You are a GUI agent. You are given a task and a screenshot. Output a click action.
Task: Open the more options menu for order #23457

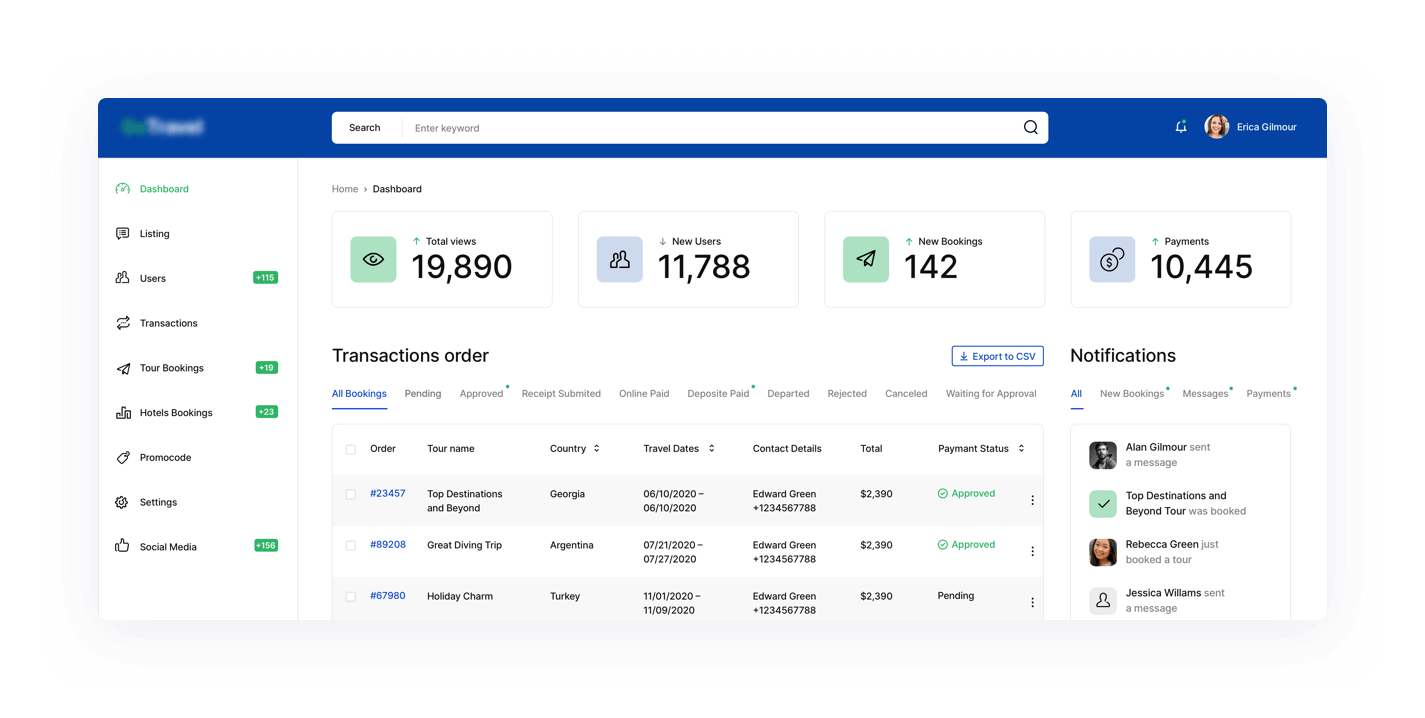1032,500
